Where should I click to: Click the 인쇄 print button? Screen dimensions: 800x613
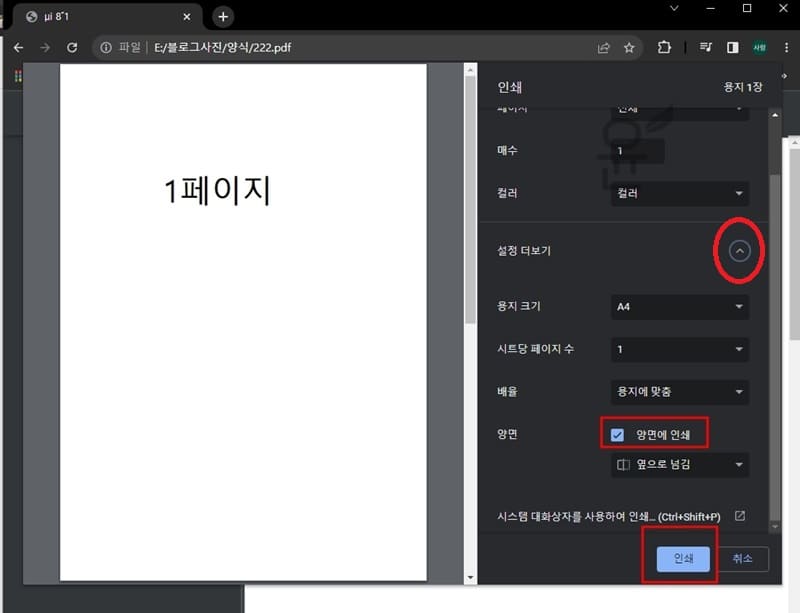683,559
